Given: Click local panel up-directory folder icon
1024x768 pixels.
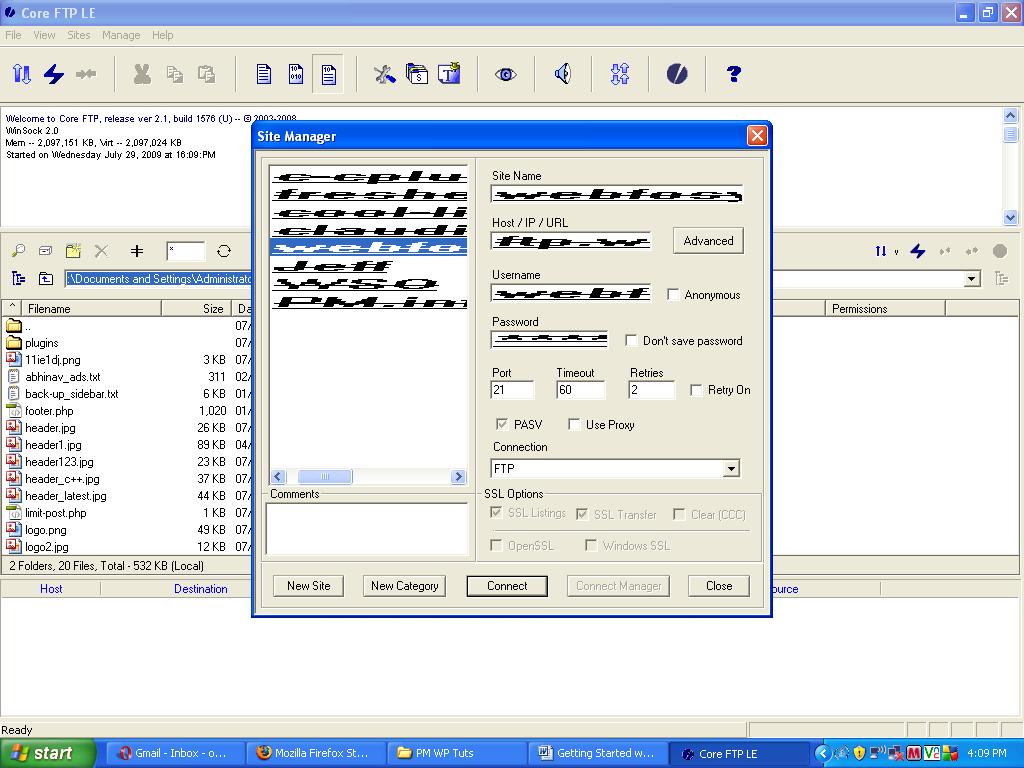Looking at the screenshot, I should [46, 279].
